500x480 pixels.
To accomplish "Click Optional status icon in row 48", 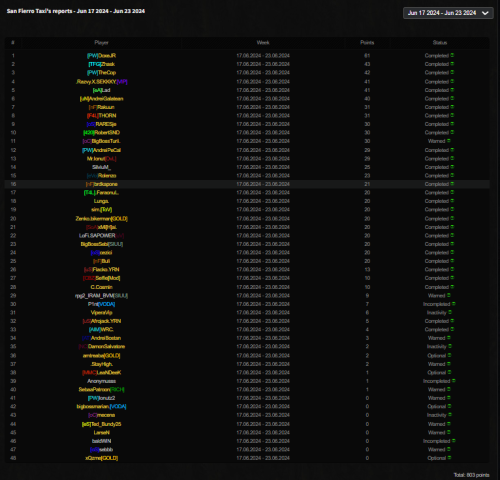I will click(449, 458).
